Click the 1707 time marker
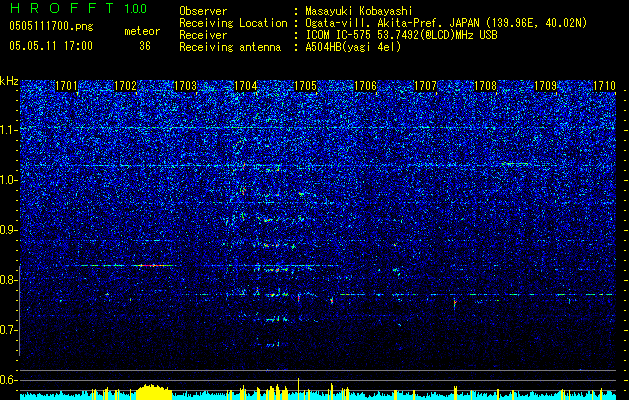The image size is (629, 400). 425,86
